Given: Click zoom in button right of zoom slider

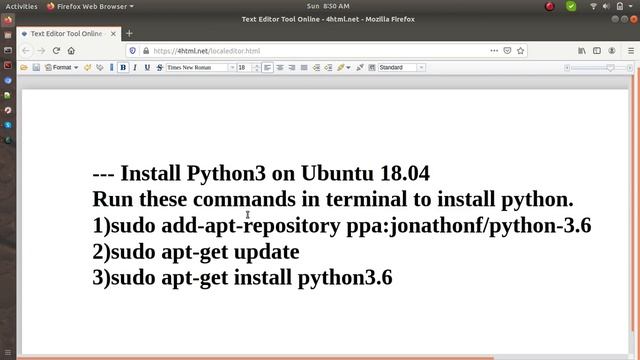Looking at the screenshot, I should 630,68.
